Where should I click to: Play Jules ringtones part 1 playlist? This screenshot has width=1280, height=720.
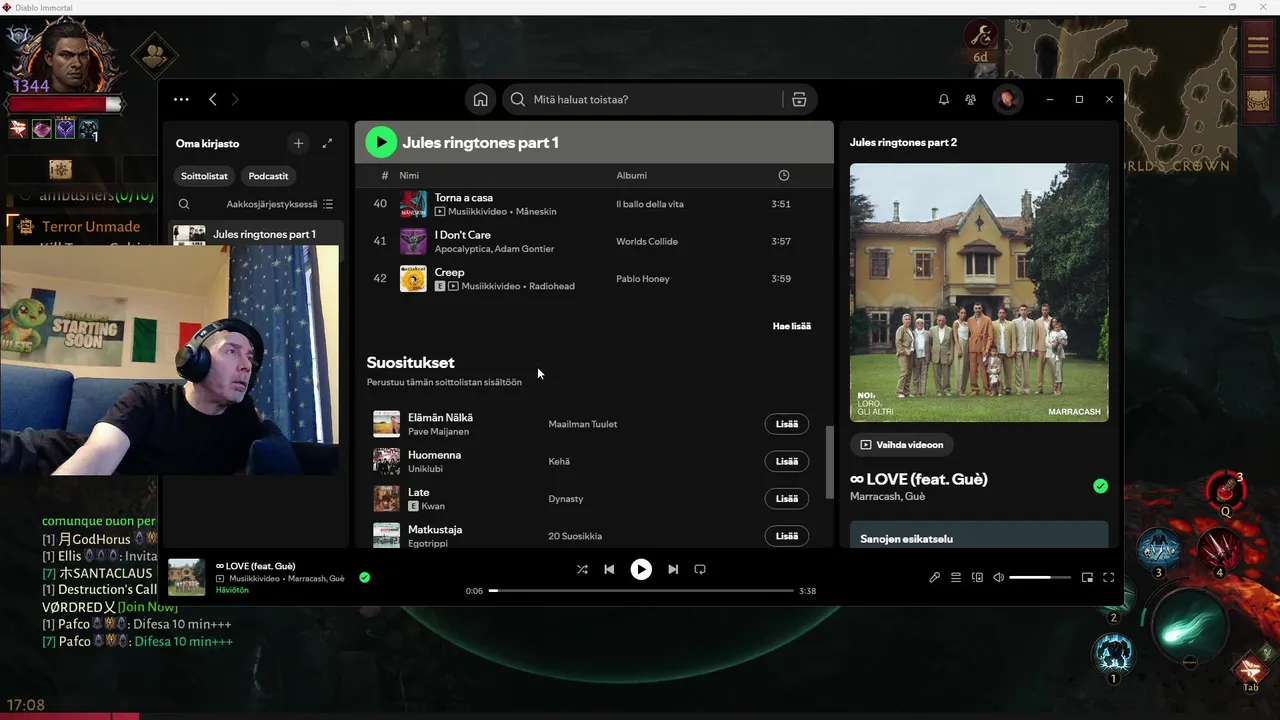pyautogui.click(x=381, y=142)
